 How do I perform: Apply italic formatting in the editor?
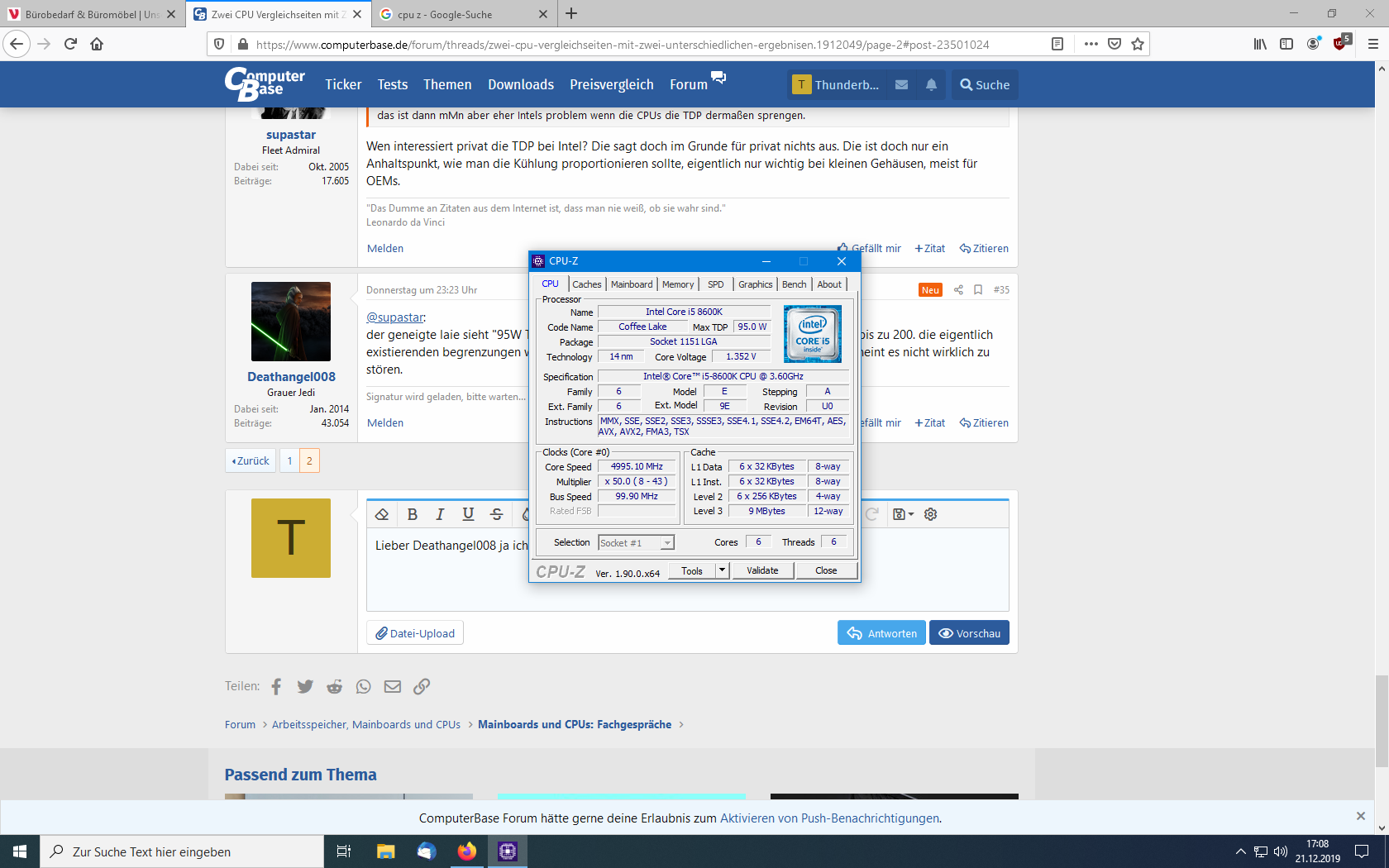pyautogui.click(x=440, y=514)
